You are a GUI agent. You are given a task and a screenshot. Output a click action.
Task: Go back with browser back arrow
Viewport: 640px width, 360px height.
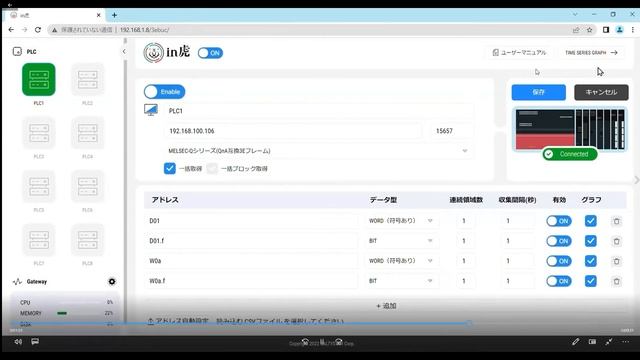11,30
